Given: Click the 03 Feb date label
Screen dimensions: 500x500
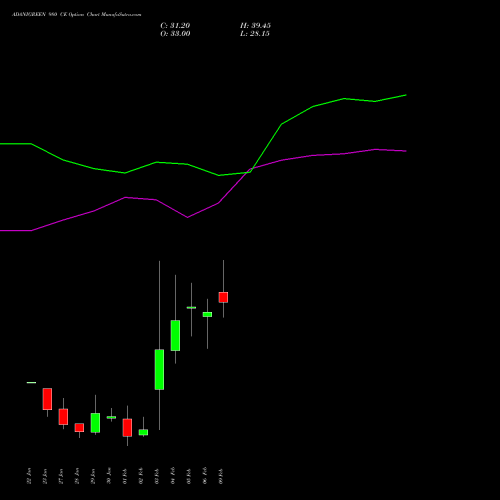Looking at the screenshot, I should coord(157,476).
